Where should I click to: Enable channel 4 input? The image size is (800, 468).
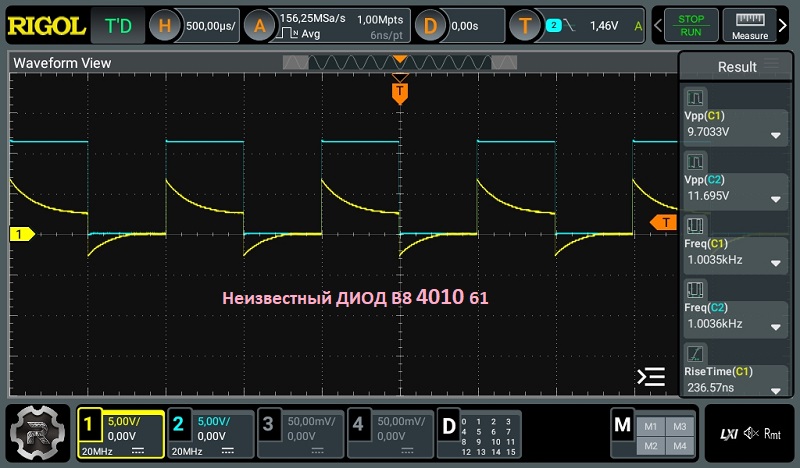[x=389, y=434]
